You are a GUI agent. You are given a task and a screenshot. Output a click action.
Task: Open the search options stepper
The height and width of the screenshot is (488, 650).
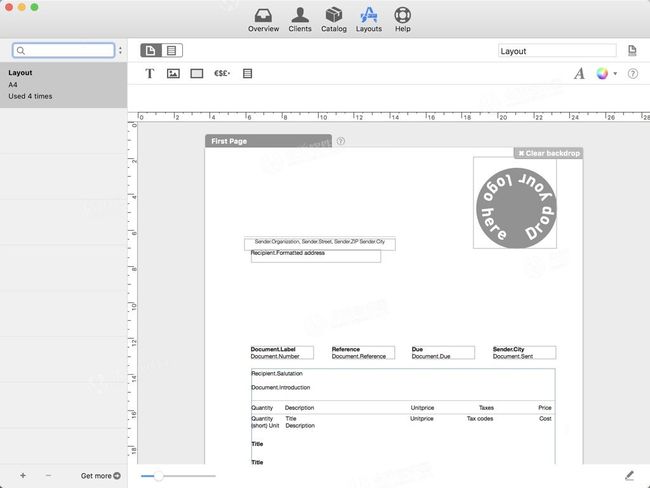120,51
